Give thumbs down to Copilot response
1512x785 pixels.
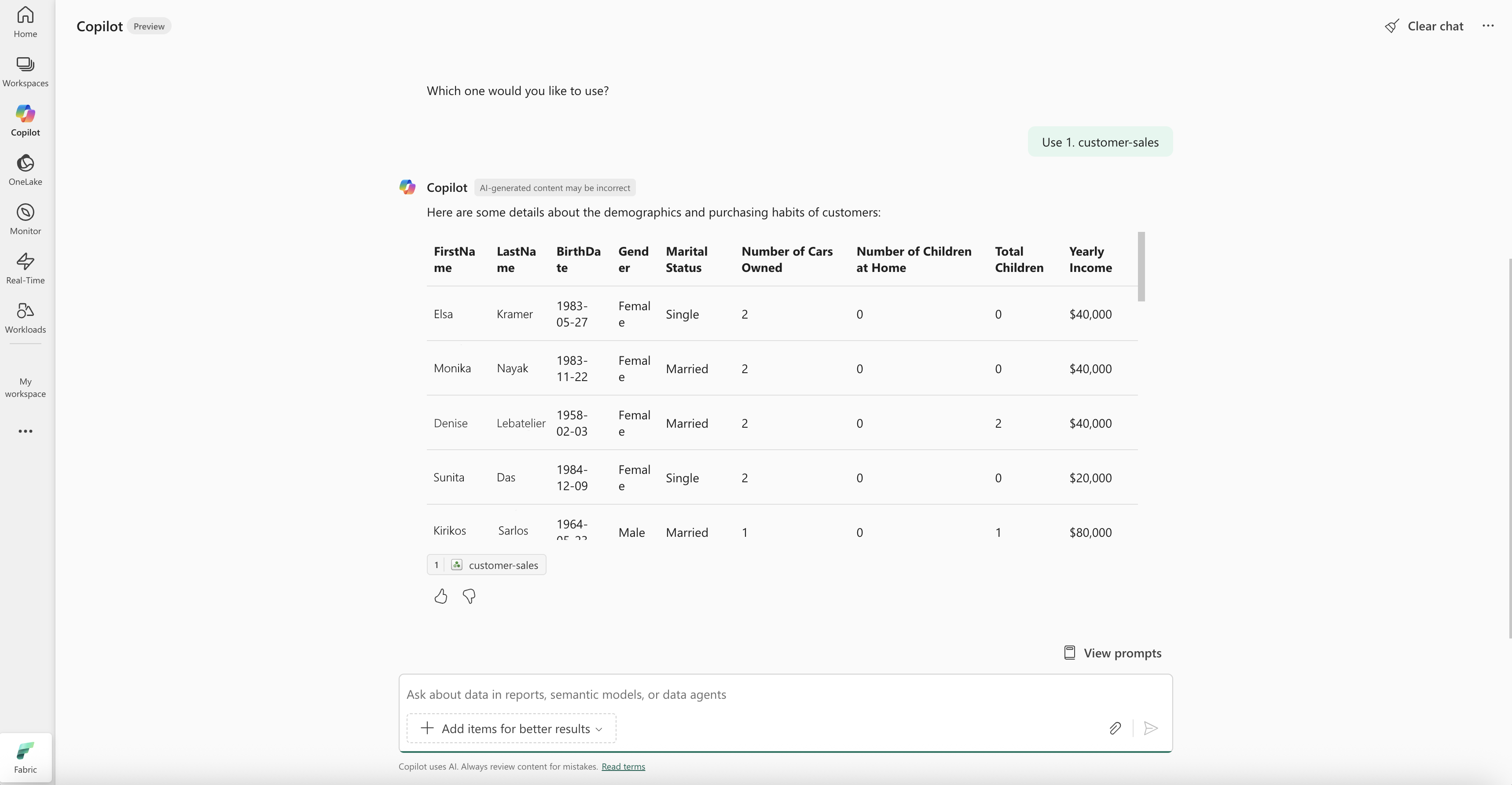(x=469, y=597)
